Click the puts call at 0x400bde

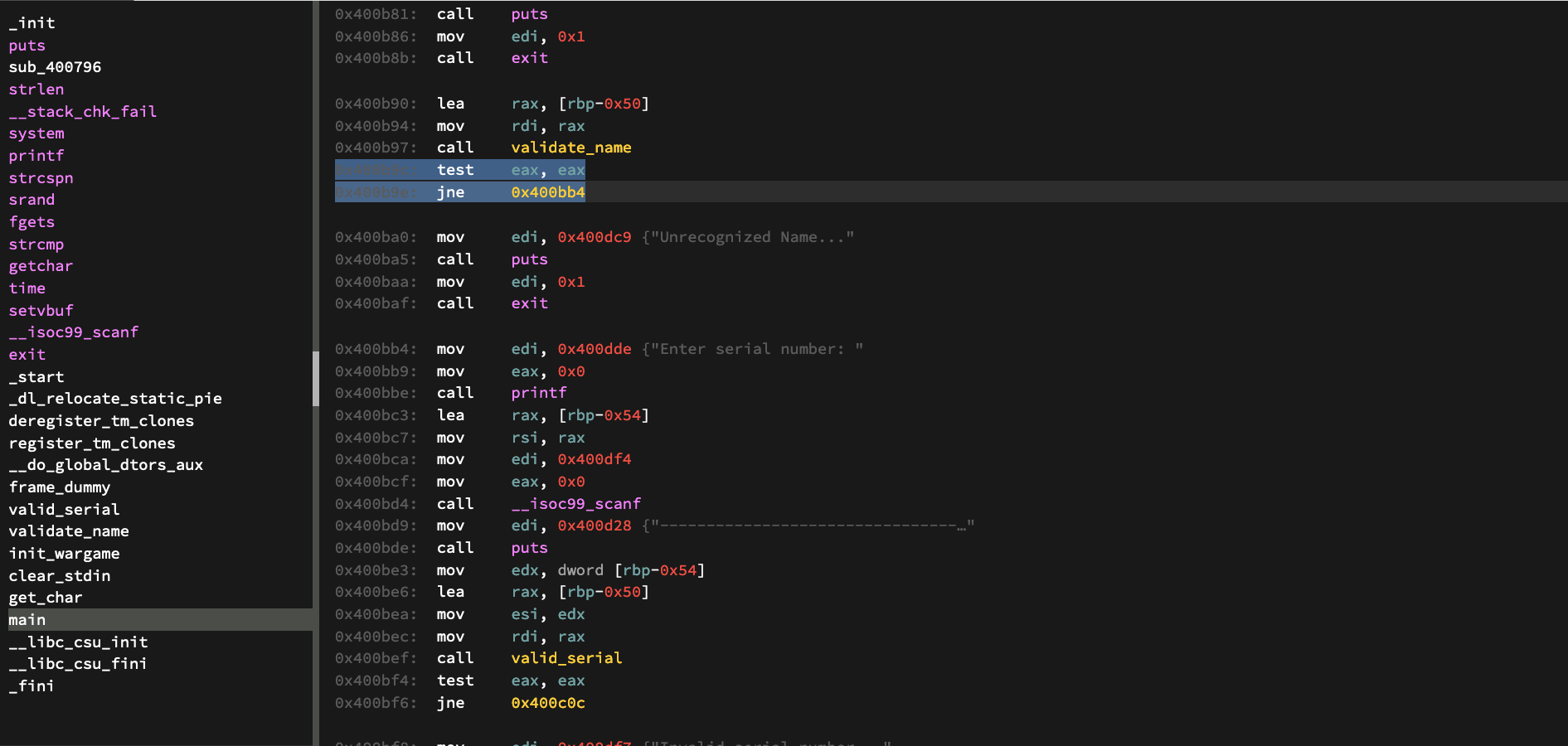529,548
